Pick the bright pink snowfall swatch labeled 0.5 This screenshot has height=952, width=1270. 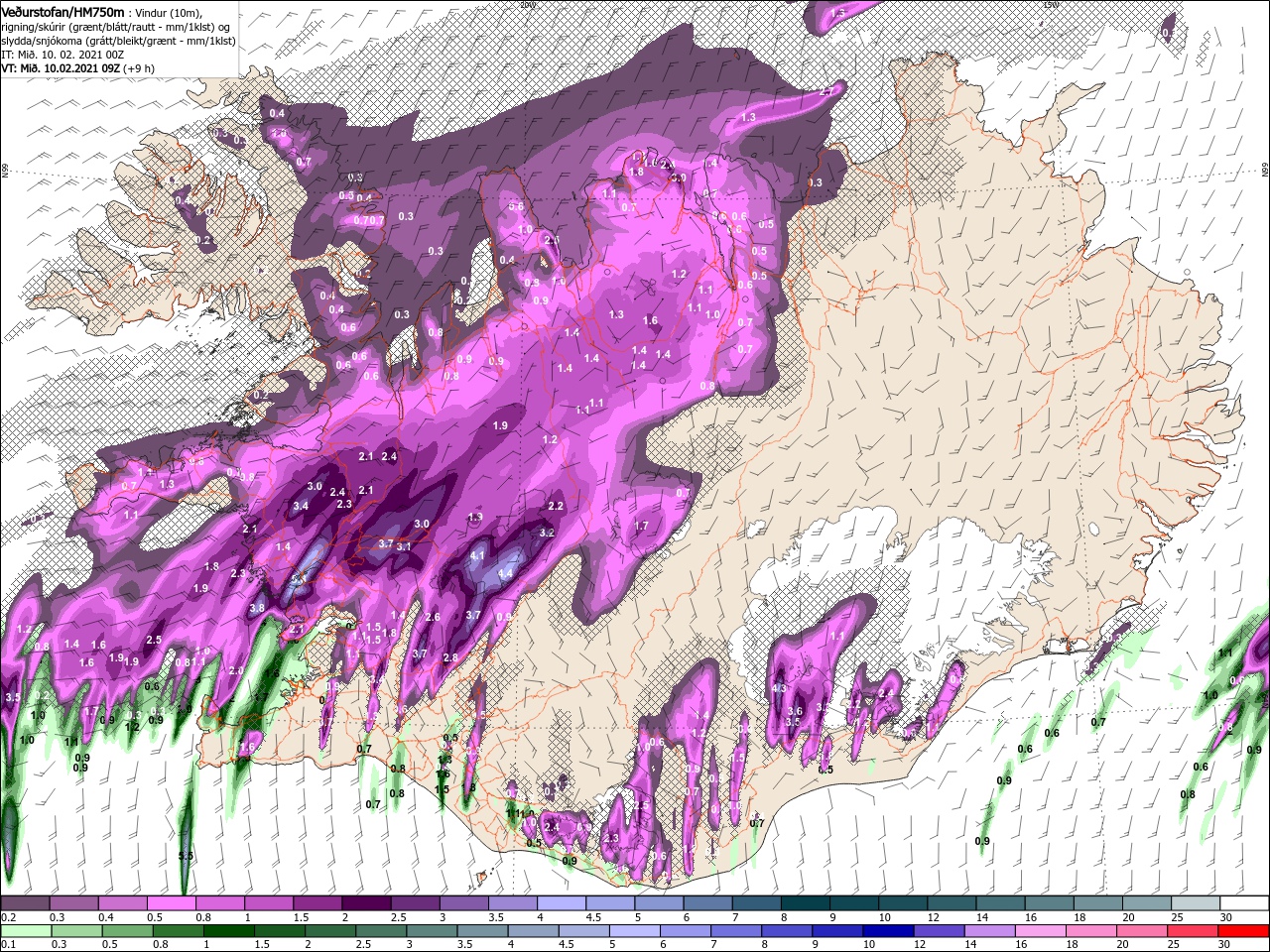click(x=171, y=903)
